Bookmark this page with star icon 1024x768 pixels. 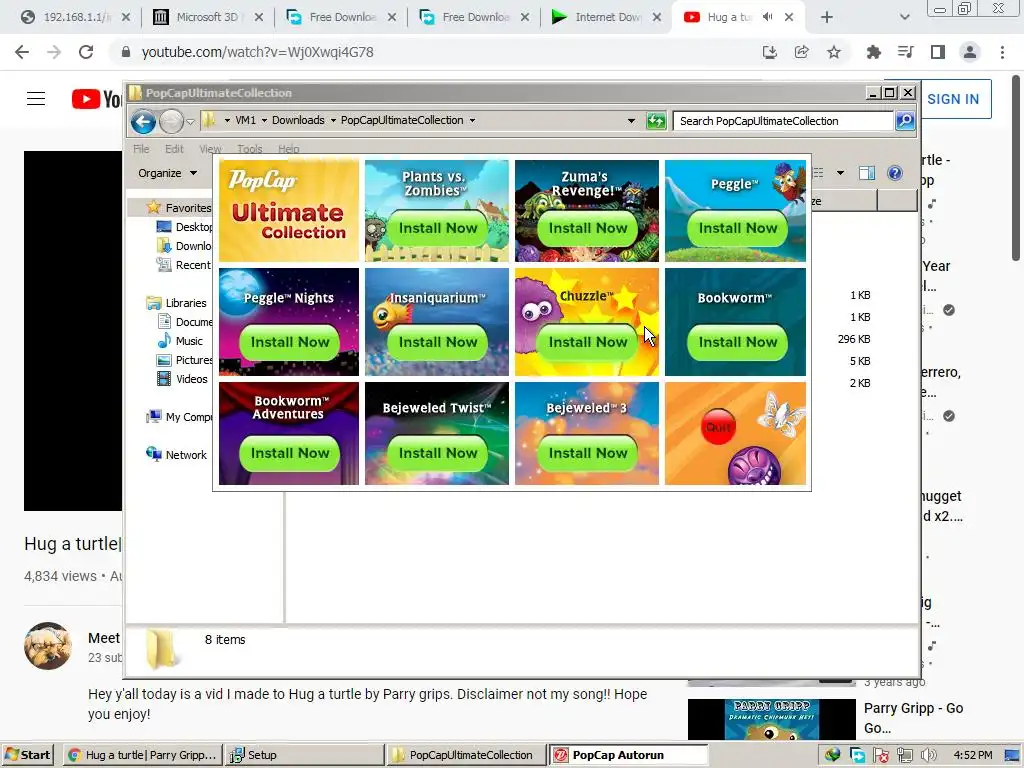833,52
